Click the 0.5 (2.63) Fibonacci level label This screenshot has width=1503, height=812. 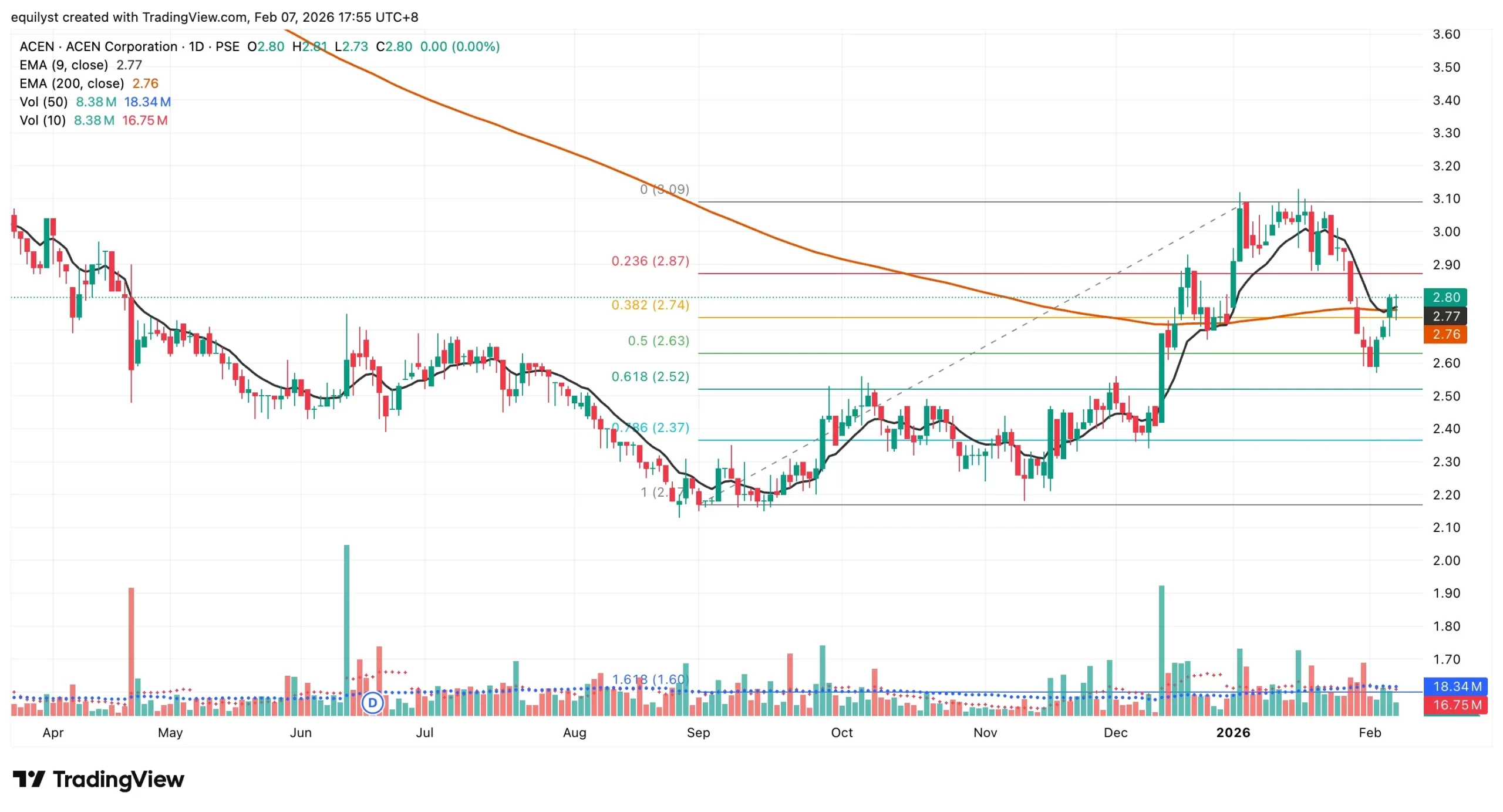658,341
